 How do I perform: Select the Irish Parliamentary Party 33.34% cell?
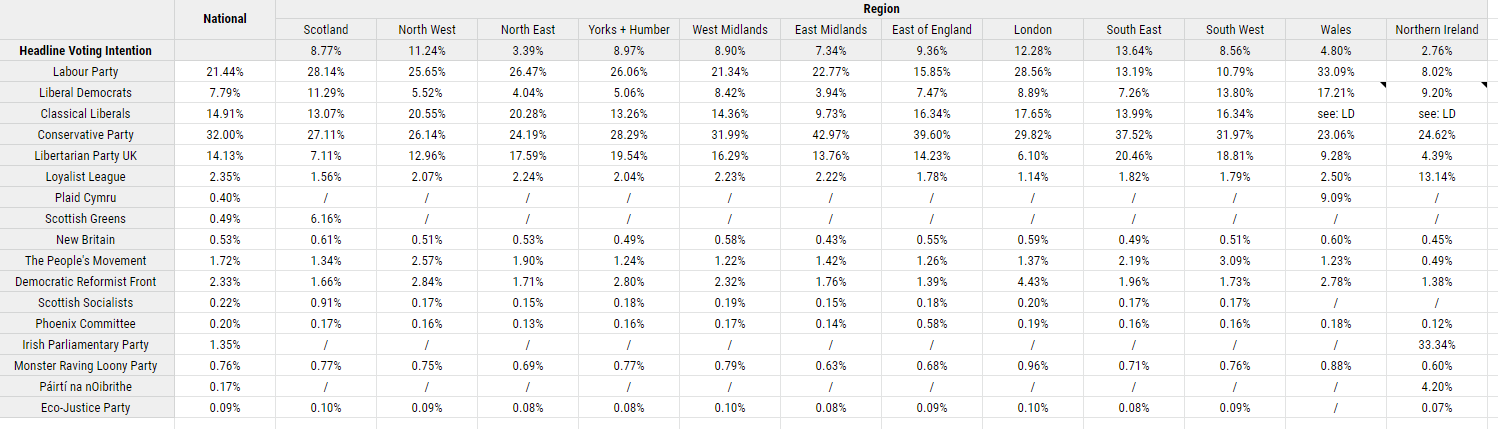click(1436, 345)
